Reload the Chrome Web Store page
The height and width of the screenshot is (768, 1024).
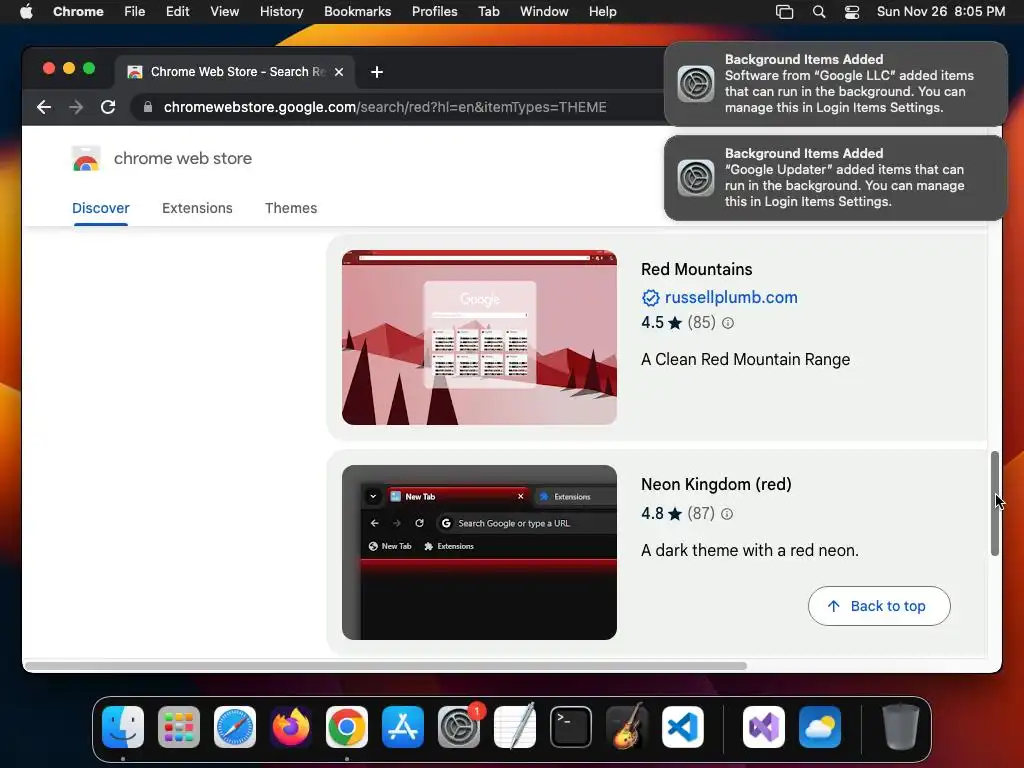108,107
